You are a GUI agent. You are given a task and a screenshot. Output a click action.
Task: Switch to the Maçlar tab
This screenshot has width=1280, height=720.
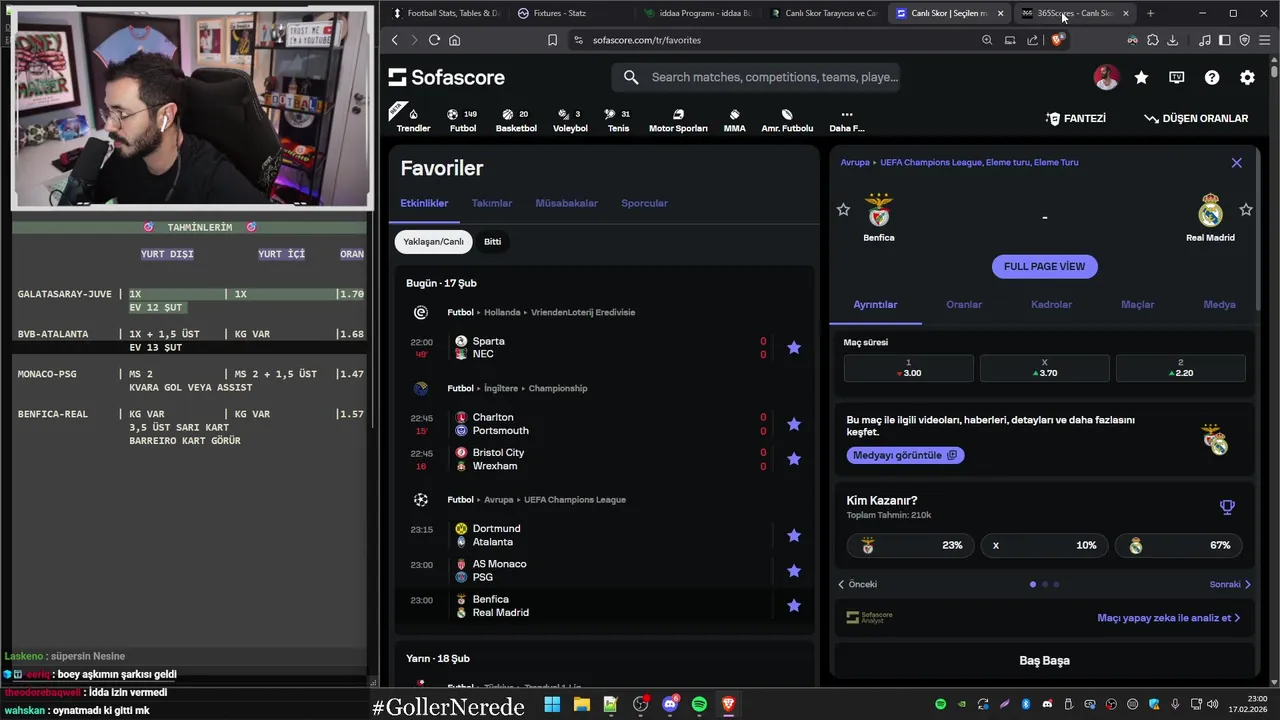pos(1137,304)
